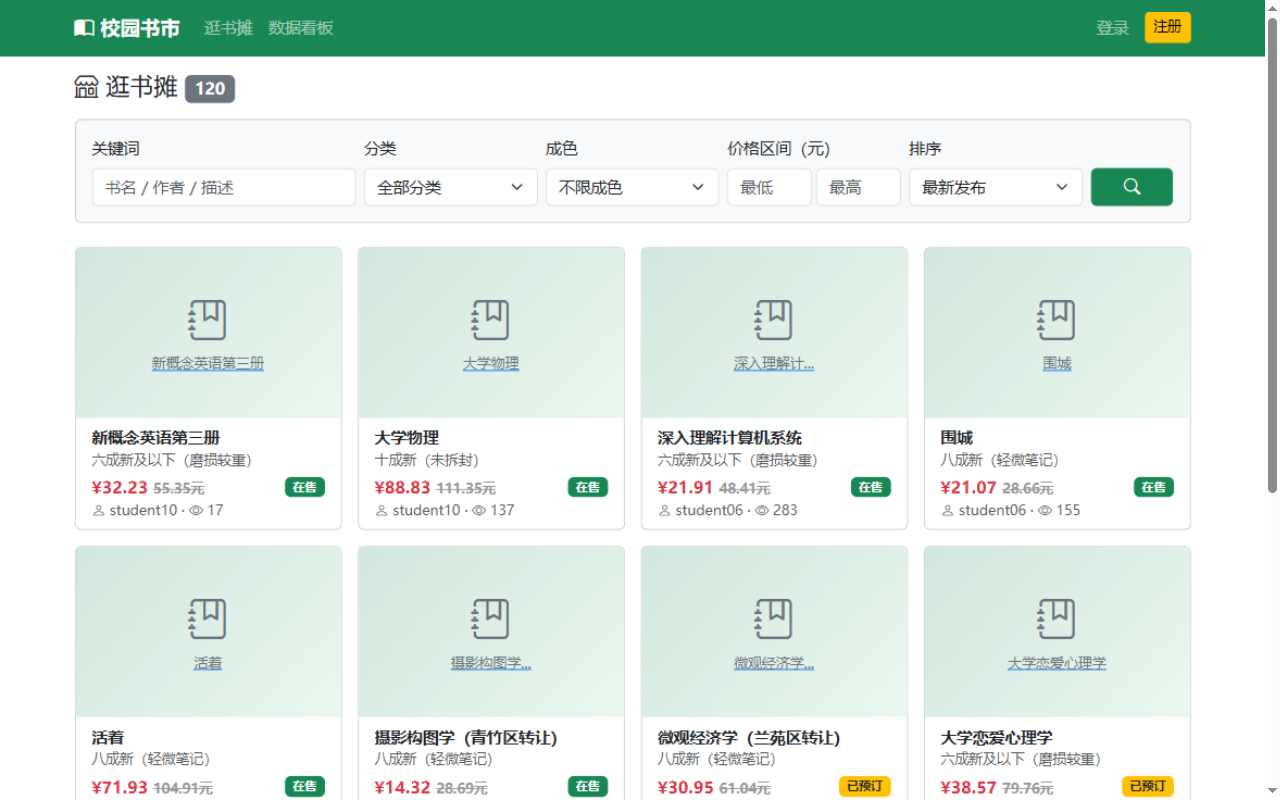Click the search magnifier button
The height and width of the screenshot is (800, 1280).
pyautogui.click(x=1131, y=187)
